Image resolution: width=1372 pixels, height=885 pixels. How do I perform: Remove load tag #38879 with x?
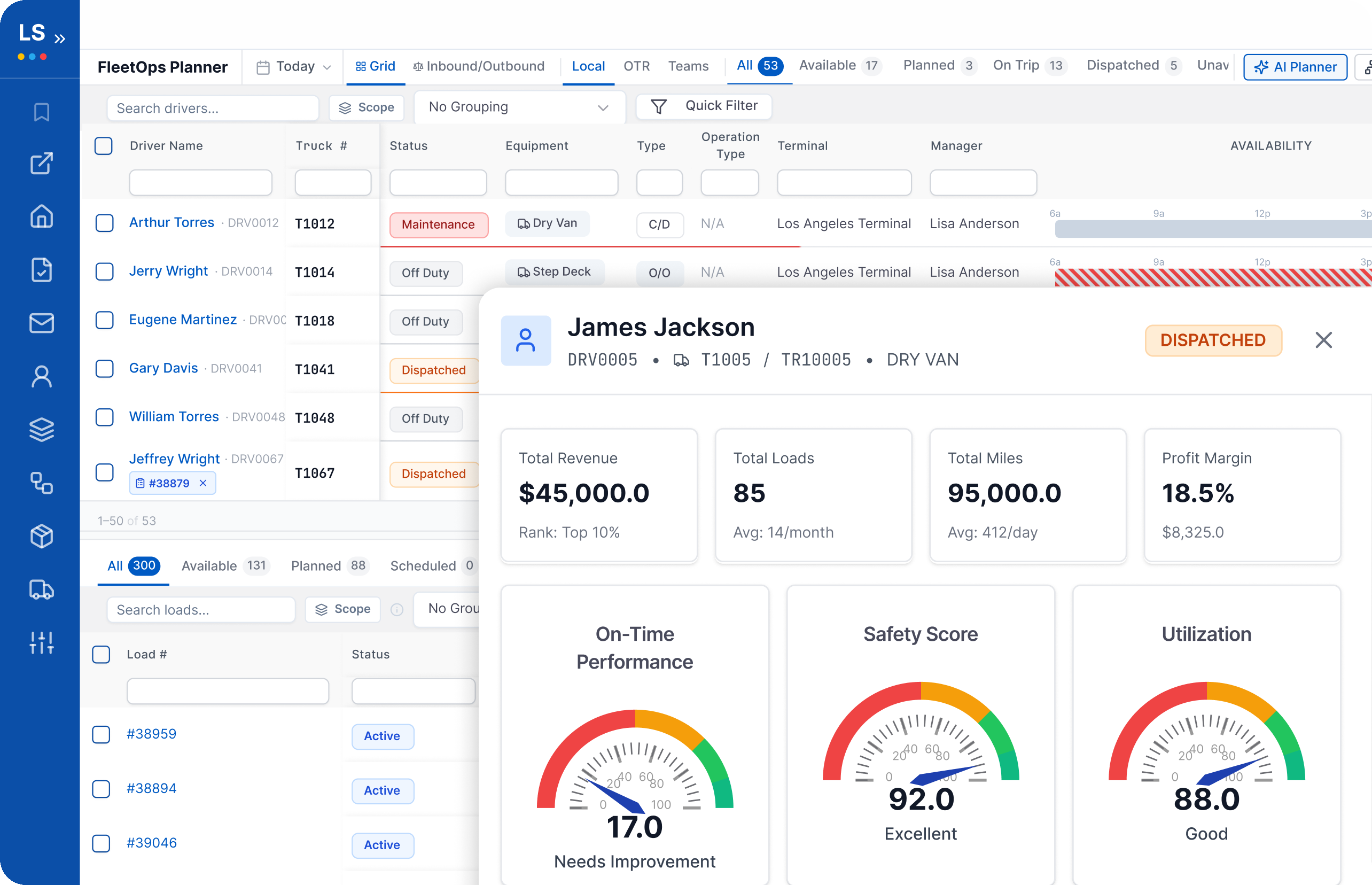(x=203, y=483)
